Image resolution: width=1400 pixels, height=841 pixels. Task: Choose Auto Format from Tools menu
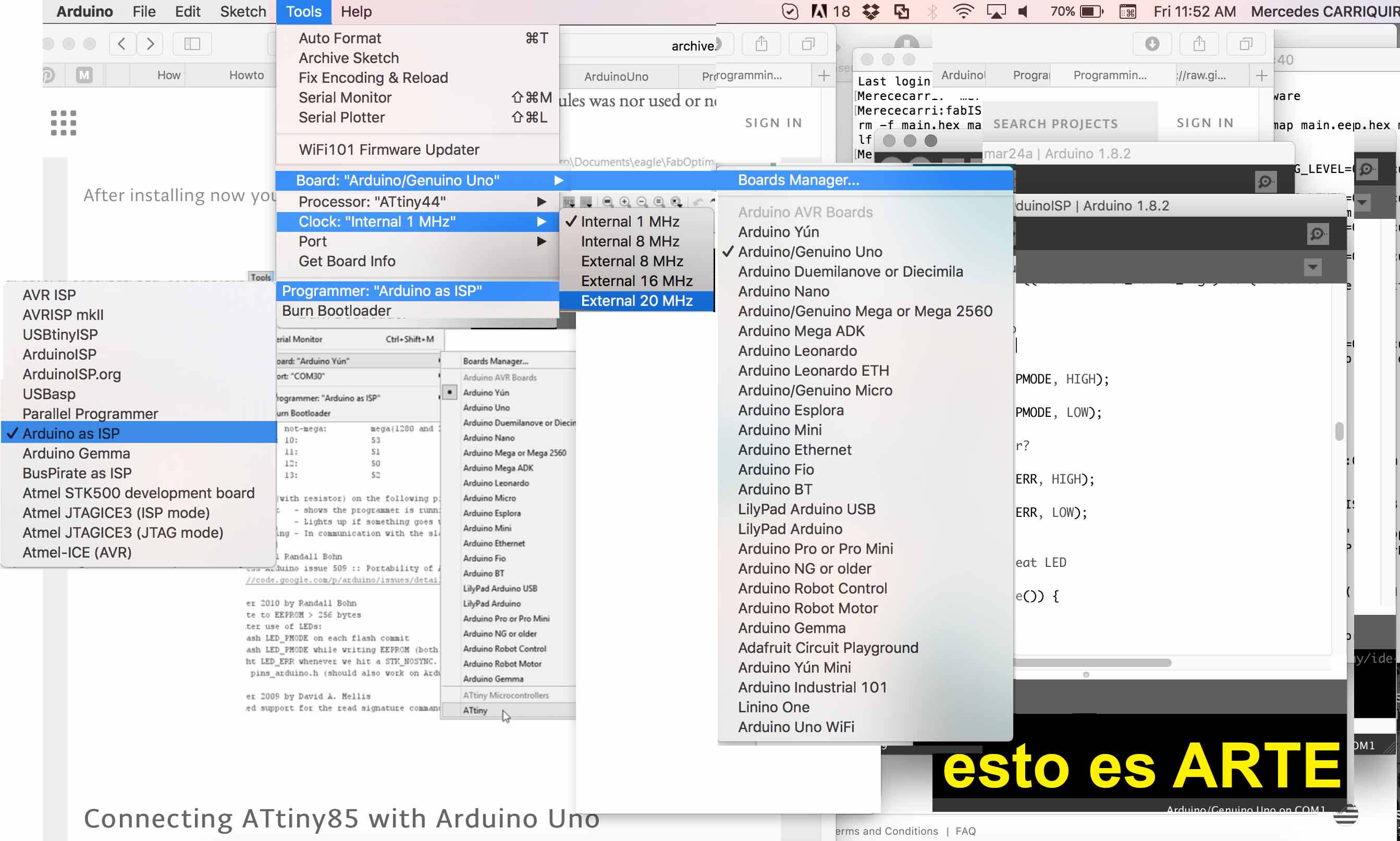[x=417, y=38]
